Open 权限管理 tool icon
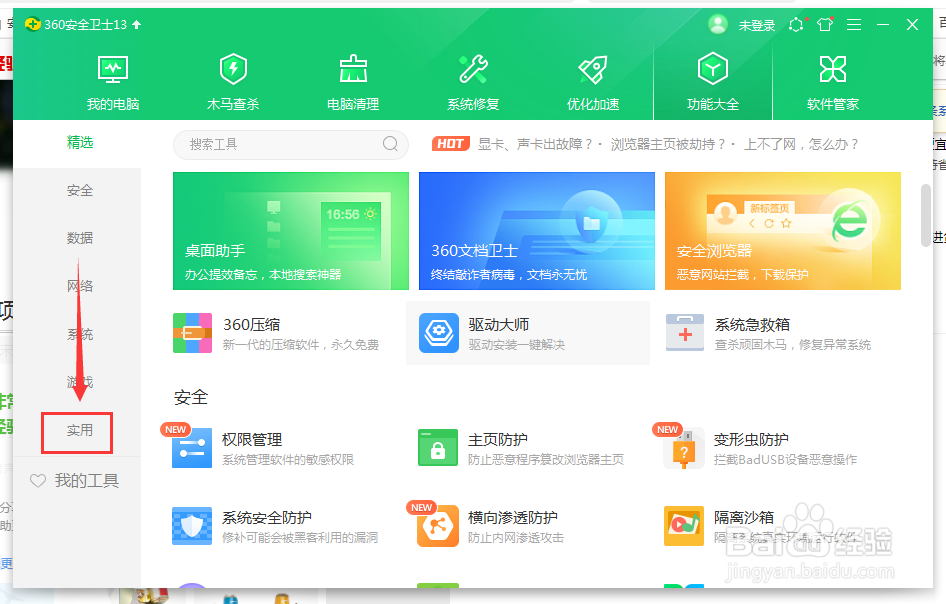Viewport: 946px width, 604px height. [192, 448]
